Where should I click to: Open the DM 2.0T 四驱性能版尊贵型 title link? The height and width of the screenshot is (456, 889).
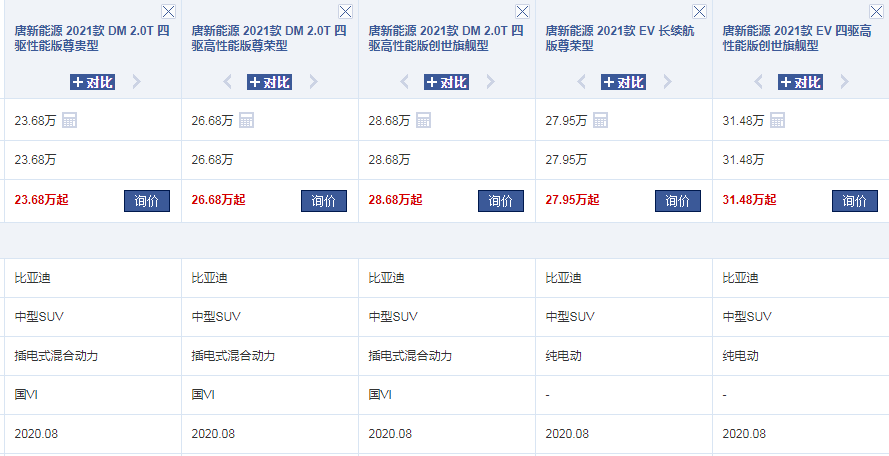92,38
